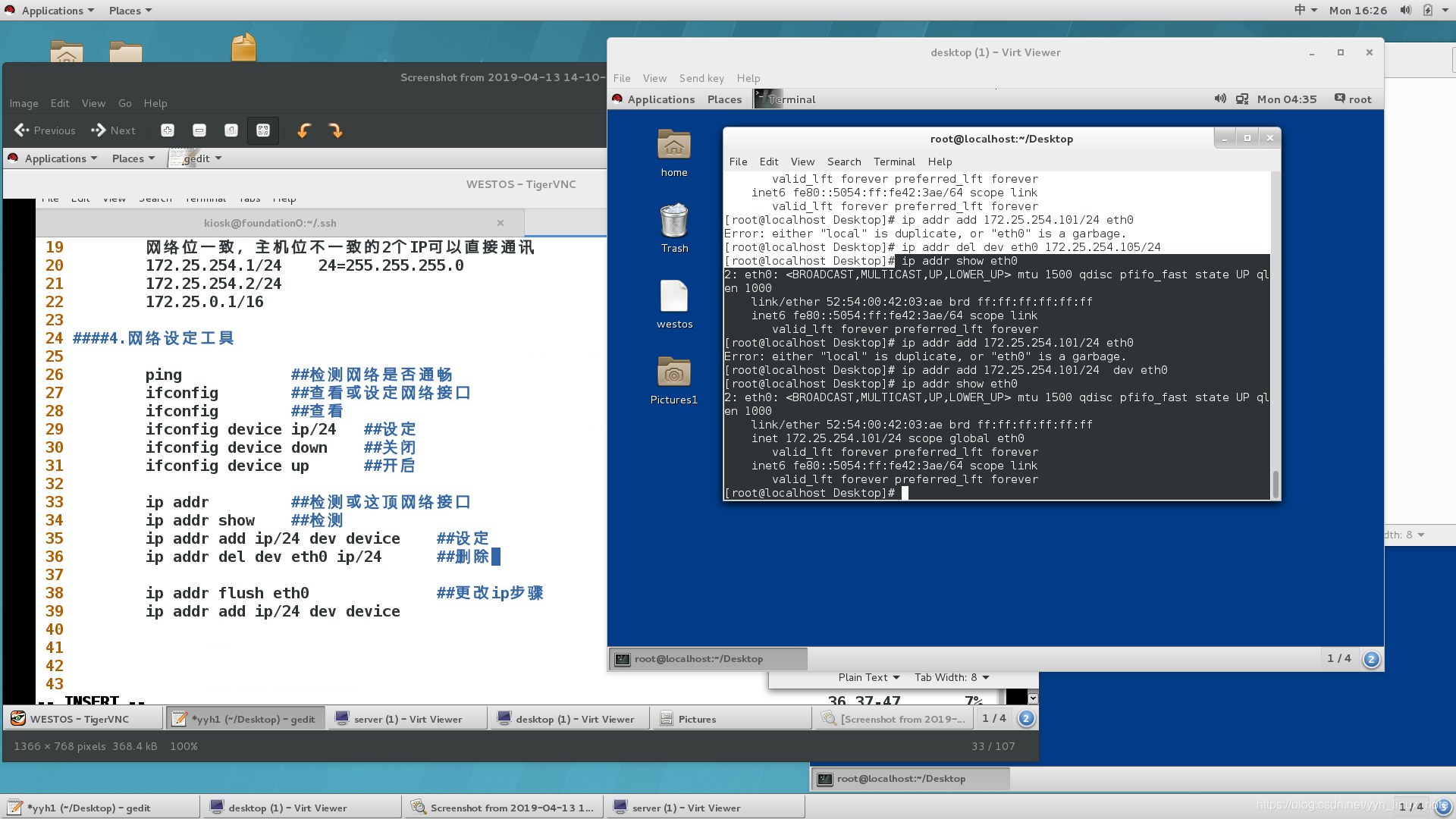
Task: Switch to Pictures window in taskbar
Action: 696,719
